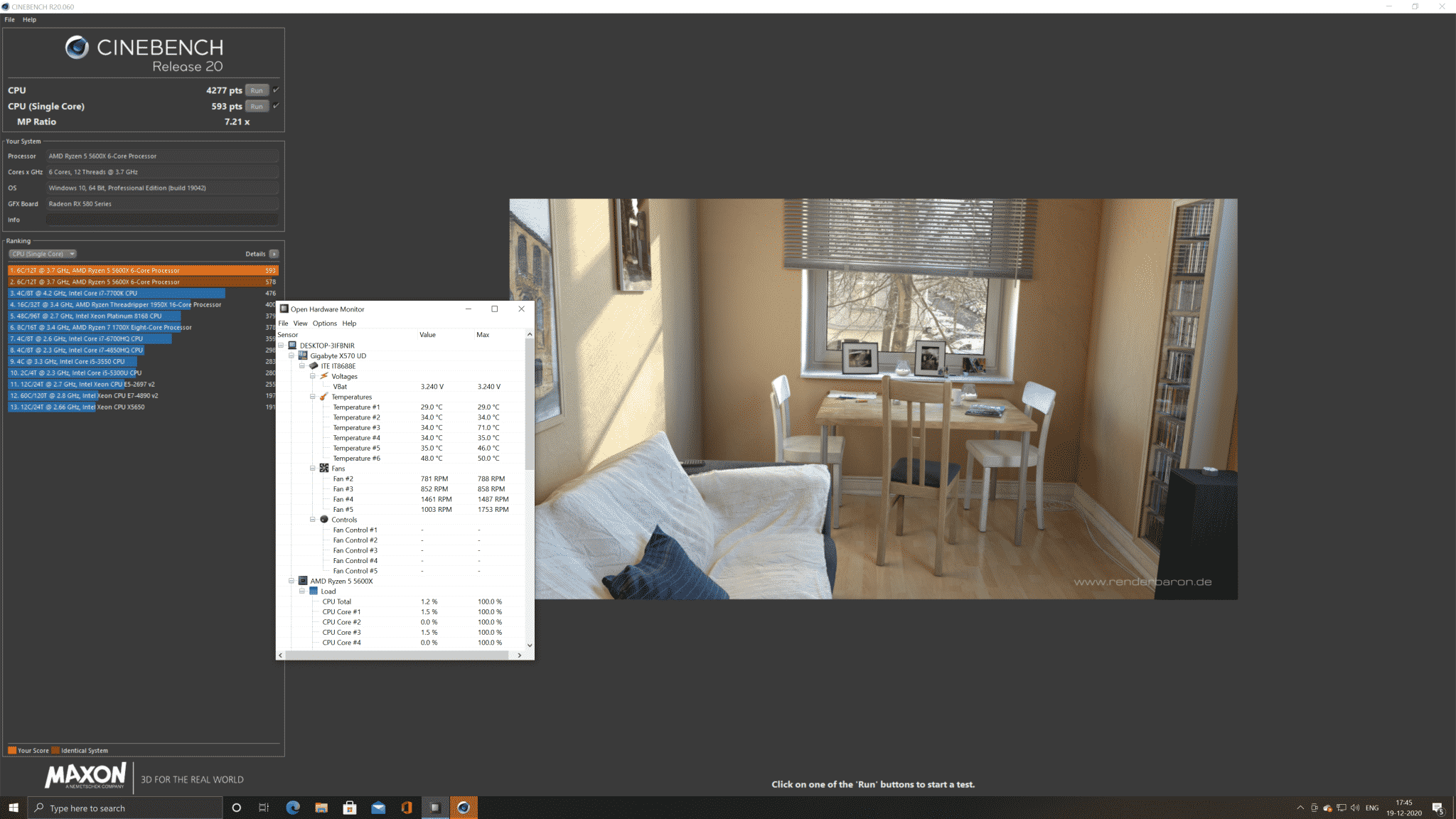Select ranking row 4 Threadripper 1950X
1456x819 pixels.
(142, 304)
